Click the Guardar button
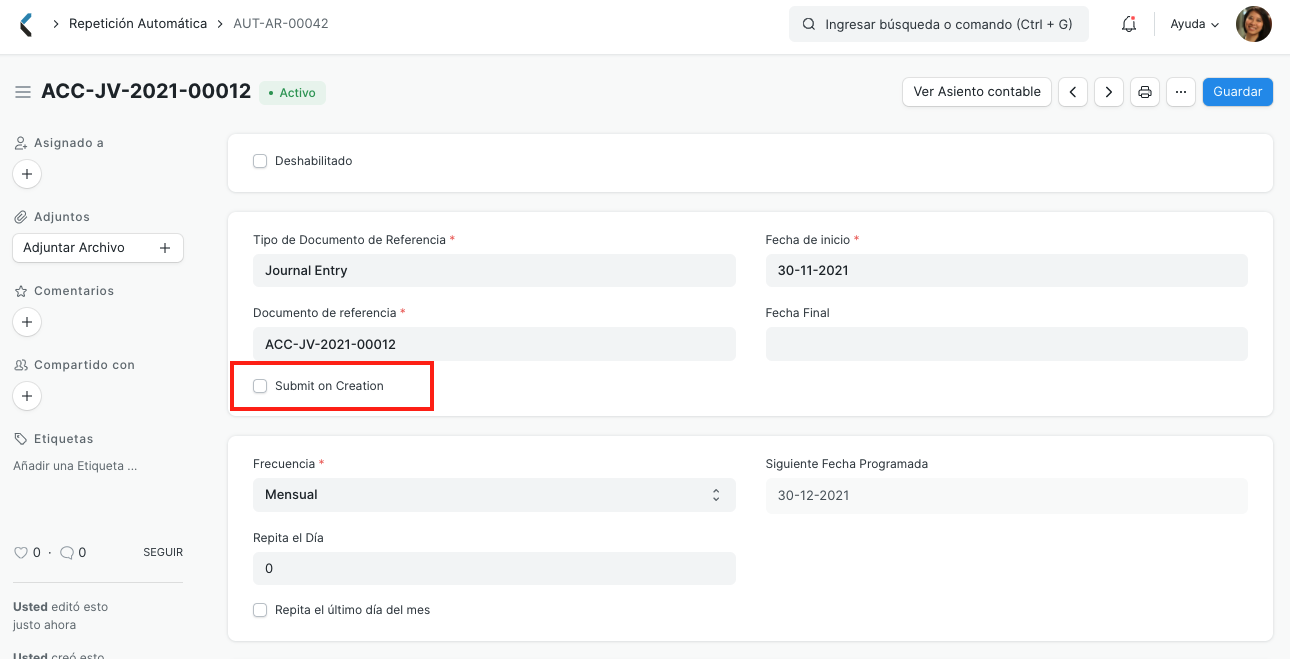The width and height of the screenshot is (1290, 659). pos(1238,92)
